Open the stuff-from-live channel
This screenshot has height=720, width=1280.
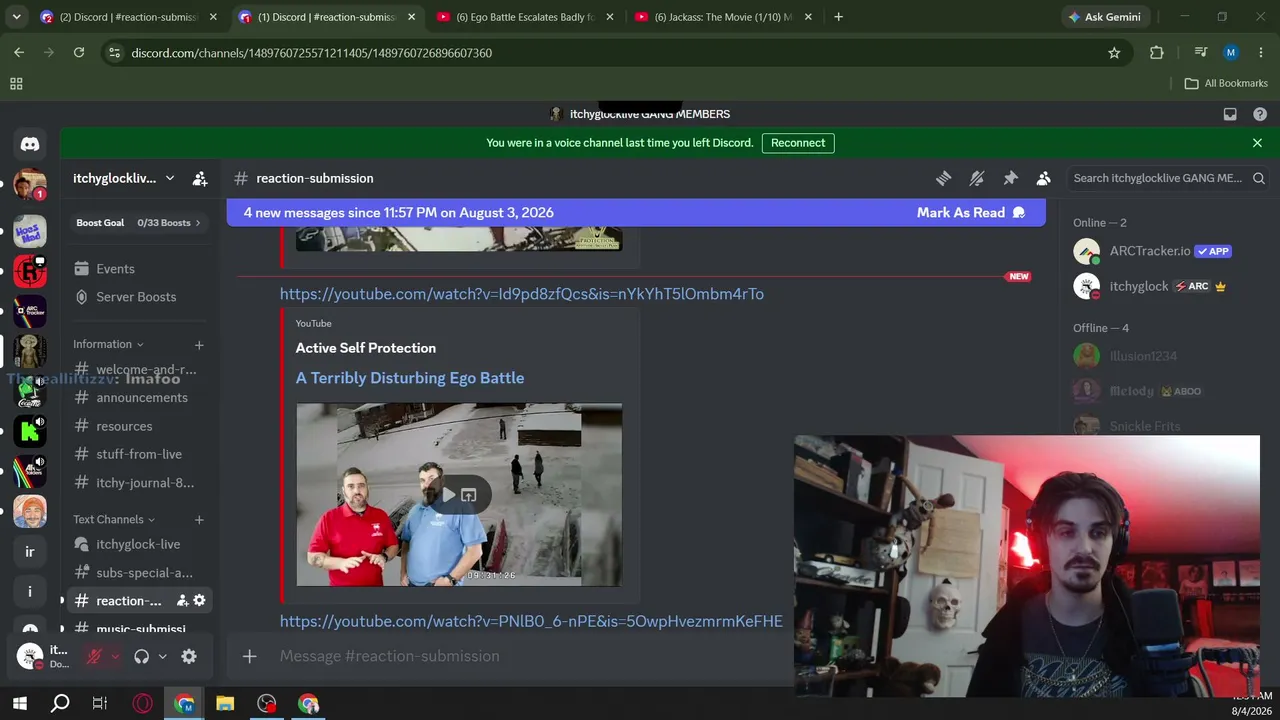(139, 454)
